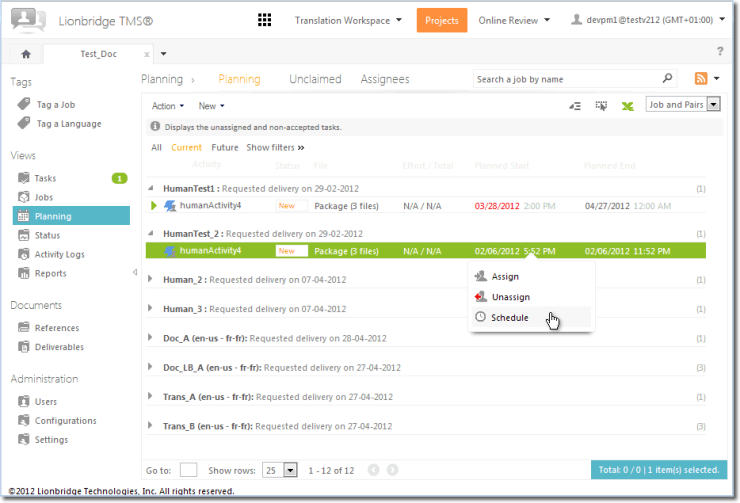The height and width of the screenshot is (503, 740).
Task: Close the Test_Doc tab
Action: coord(147,54)
